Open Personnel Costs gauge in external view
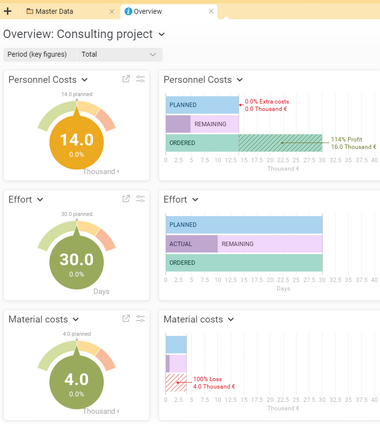 126,79
